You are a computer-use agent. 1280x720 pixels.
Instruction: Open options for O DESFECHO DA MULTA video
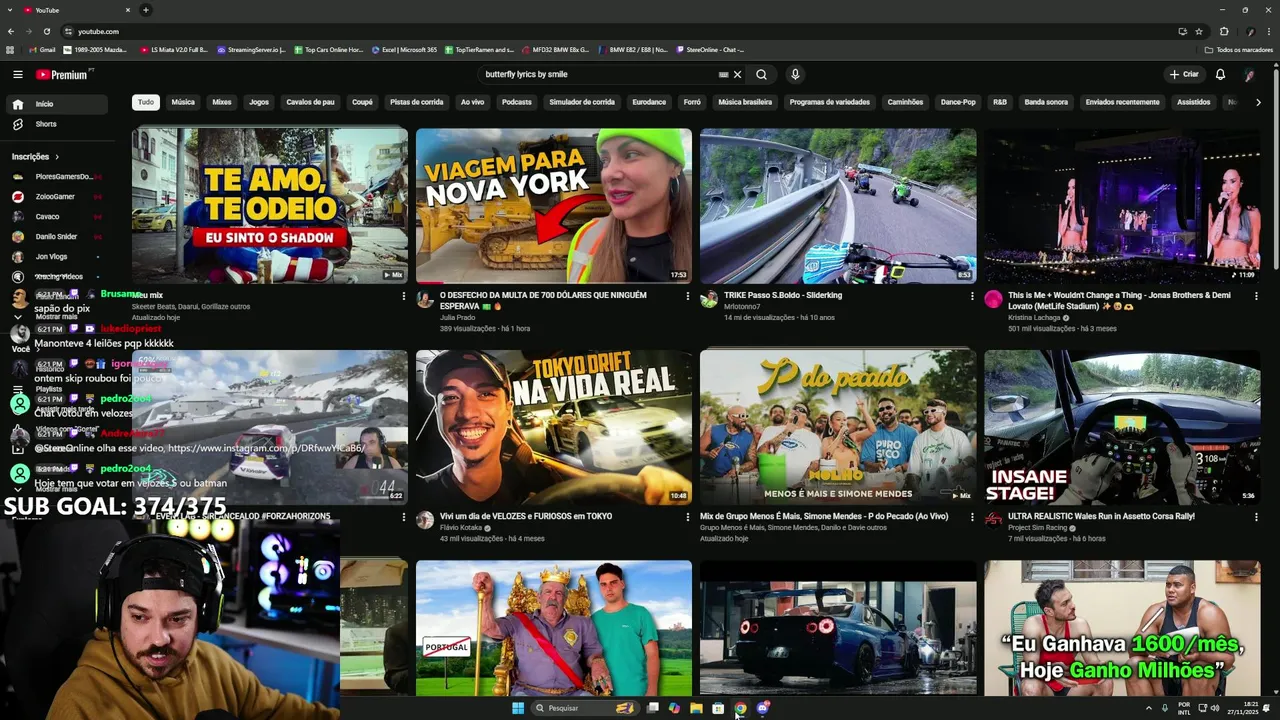pos(687,296)
